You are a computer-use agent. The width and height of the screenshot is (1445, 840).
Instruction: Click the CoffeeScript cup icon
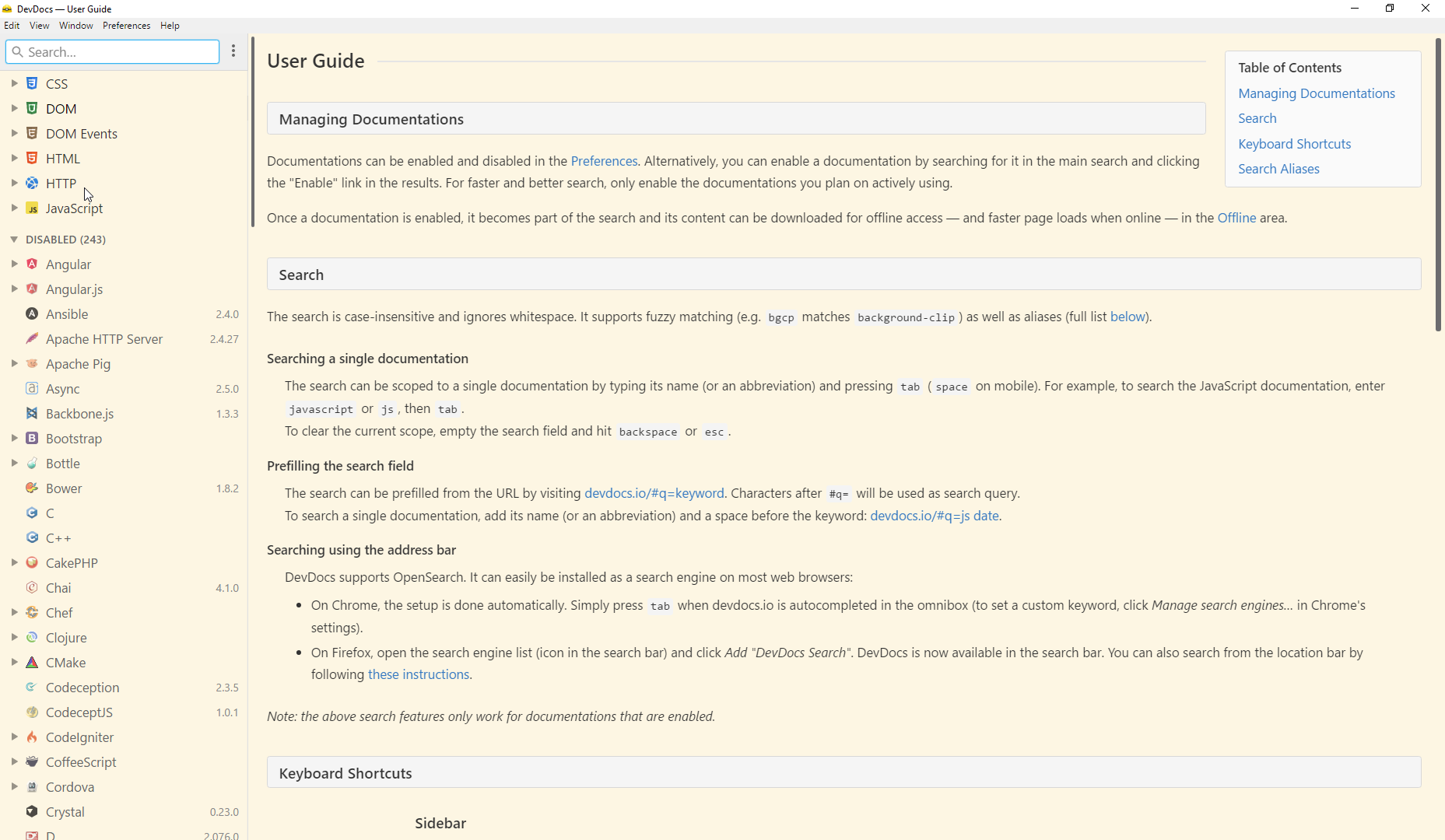tap(32, 761)
